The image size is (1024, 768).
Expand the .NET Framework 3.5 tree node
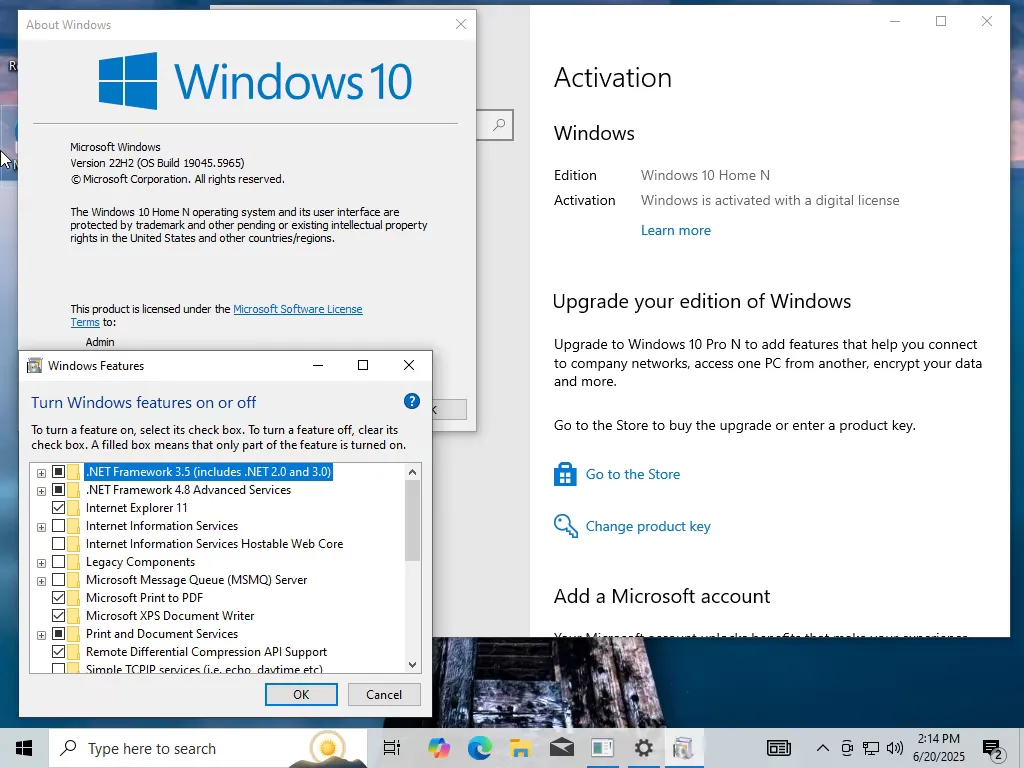click(x=41, y=473)
